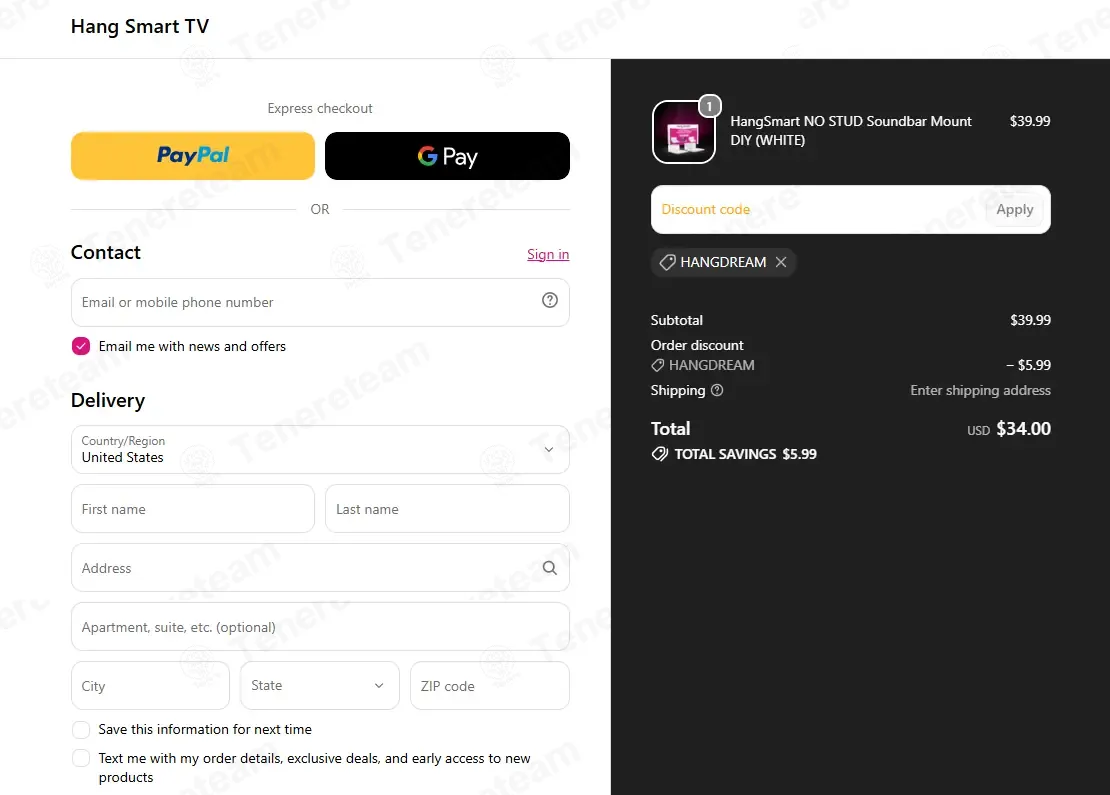Click the tag icon on HANGDREAM chip
The width and height of the screenshot is (1110, 795).
[667, 263]
